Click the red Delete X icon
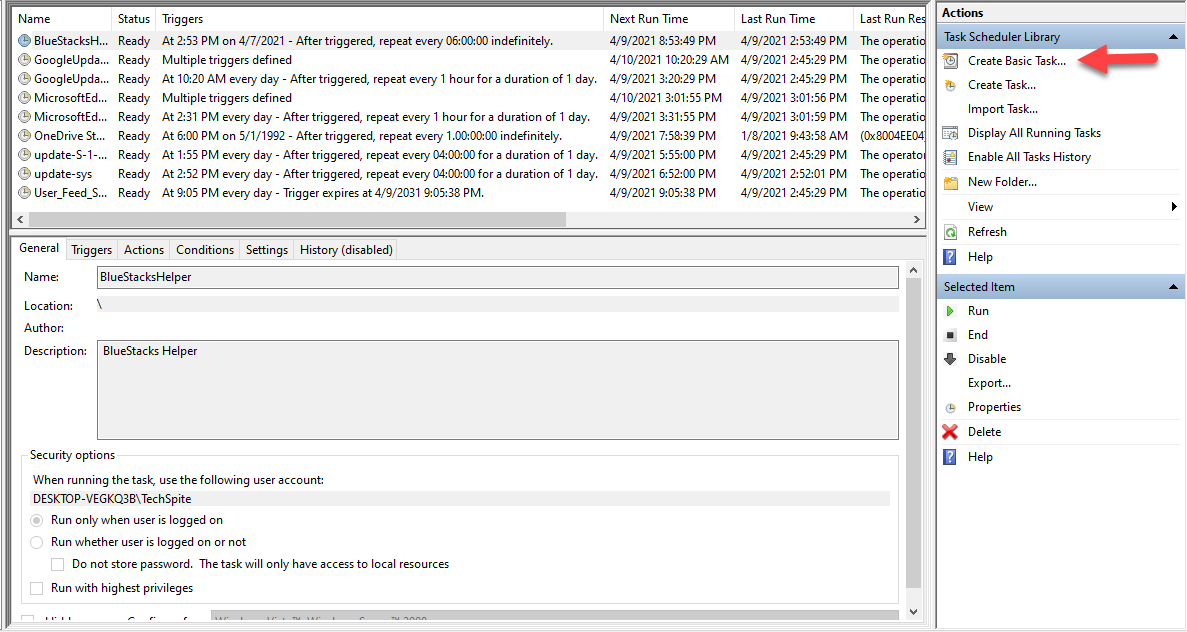1187x632 pixels. [950, 432]
